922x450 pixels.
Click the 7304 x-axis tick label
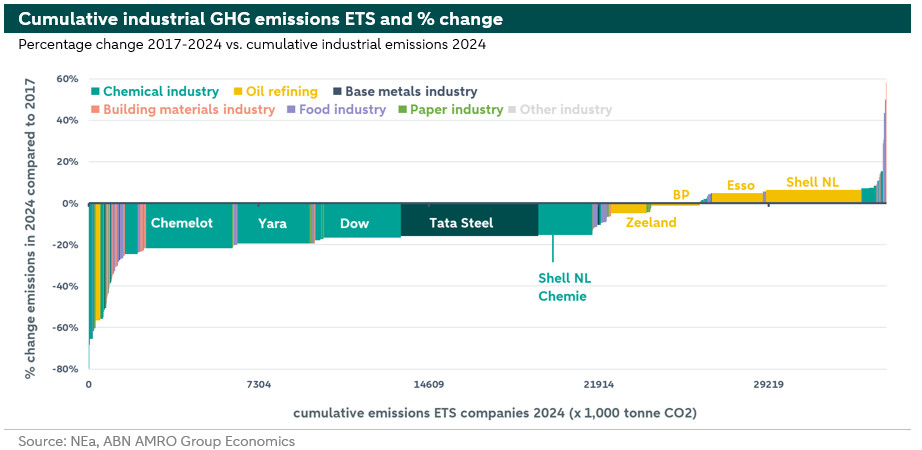point(259,385)
